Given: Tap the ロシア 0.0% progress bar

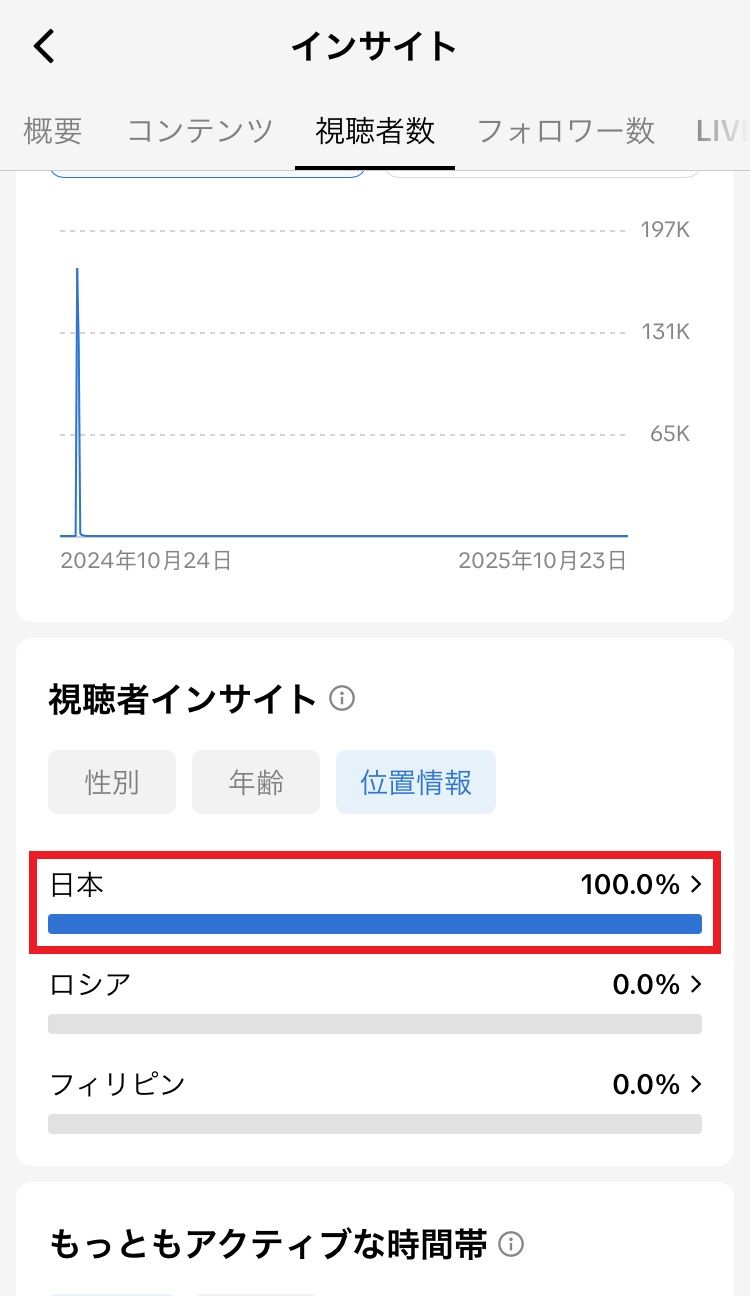Looking at the screenshot, I should [x=375, y=1024].
